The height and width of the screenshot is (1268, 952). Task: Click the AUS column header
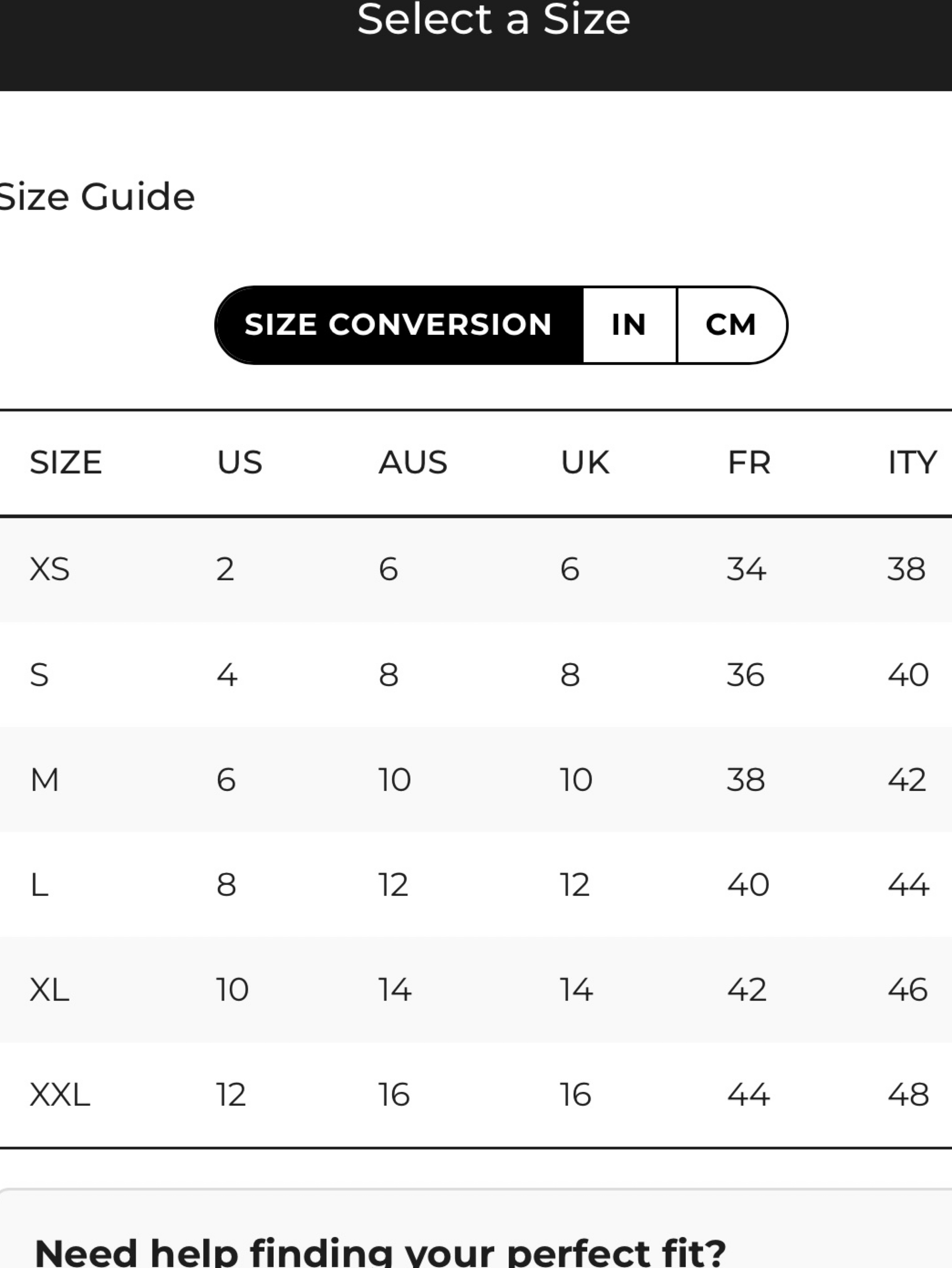point(413,462)
